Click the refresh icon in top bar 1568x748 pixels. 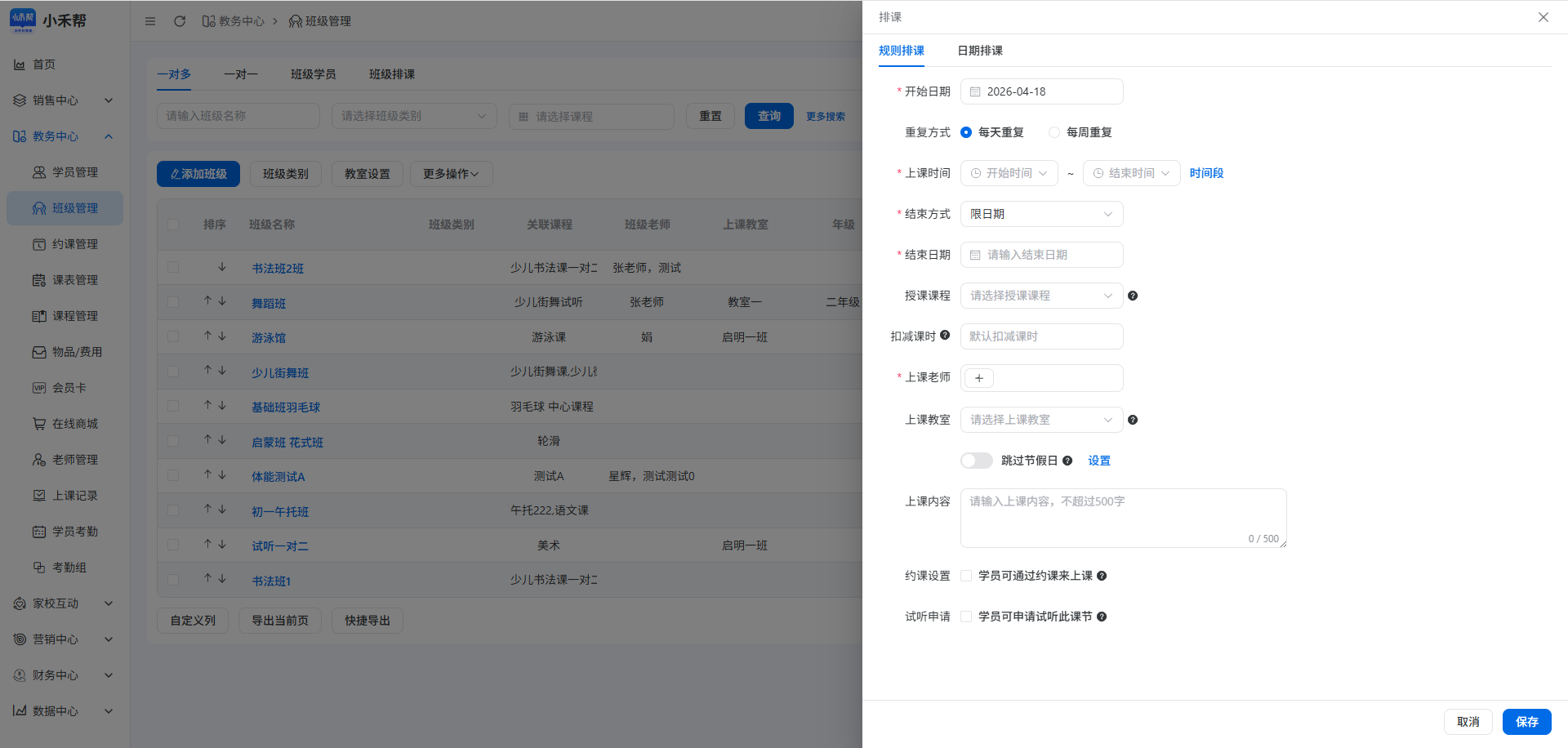pyautogui.click(x=180, y=21)
